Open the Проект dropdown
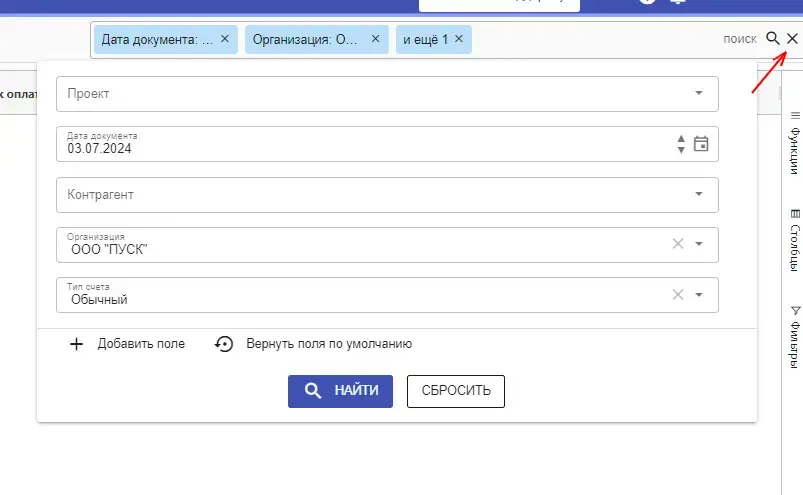803x495 pixels. tap(699, 93)
